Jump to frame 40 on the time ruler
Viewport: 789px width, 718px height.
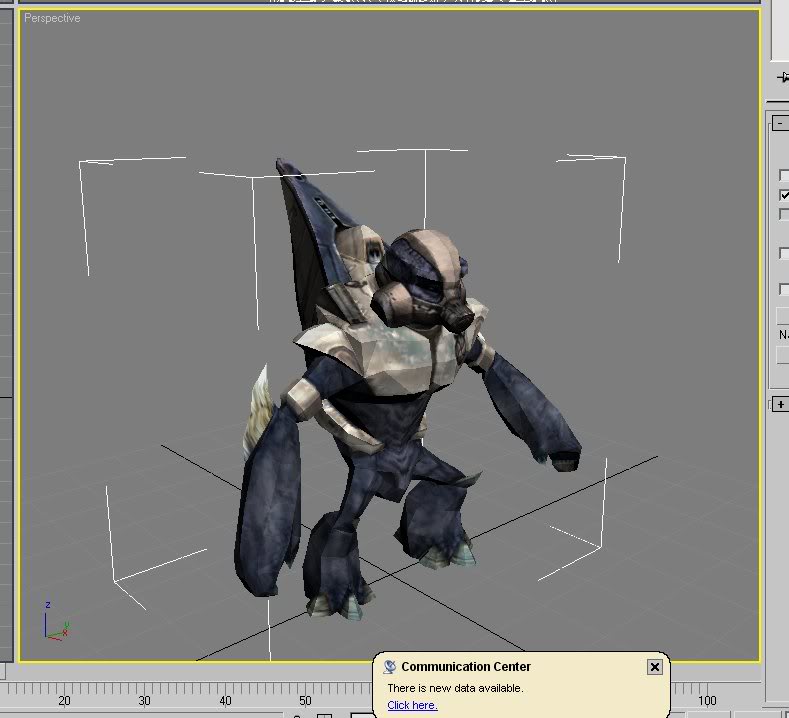pos(225,700)
